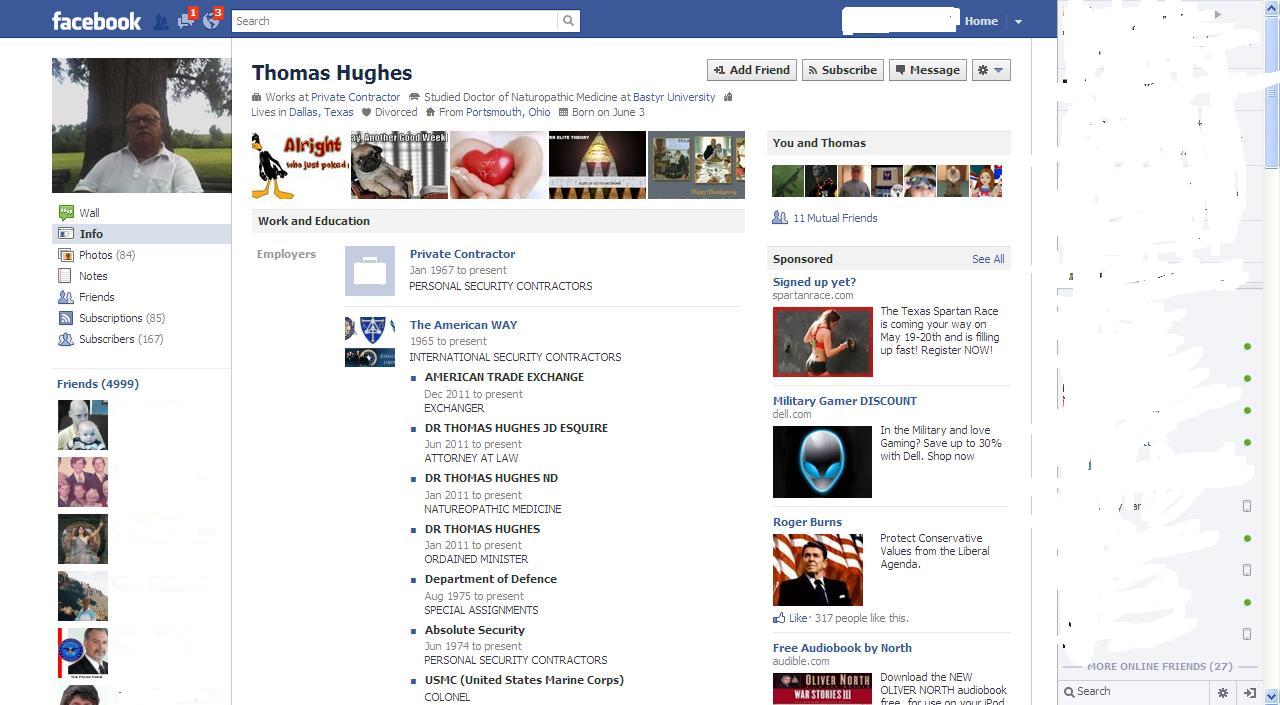The image size is (1280, 705).
Task: Click the Private Contractor employer title
Action: (462, 254)
